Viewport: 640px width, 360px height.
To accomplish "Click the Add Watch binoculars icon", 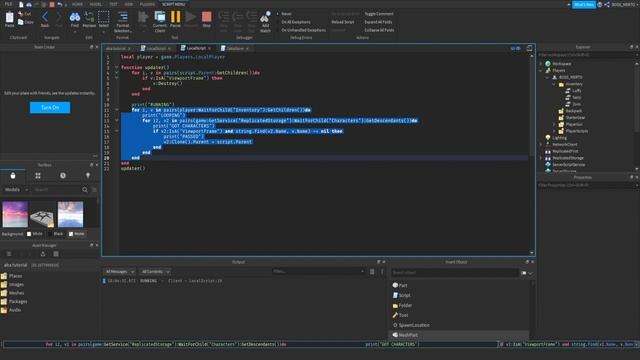I will [265, 17].
